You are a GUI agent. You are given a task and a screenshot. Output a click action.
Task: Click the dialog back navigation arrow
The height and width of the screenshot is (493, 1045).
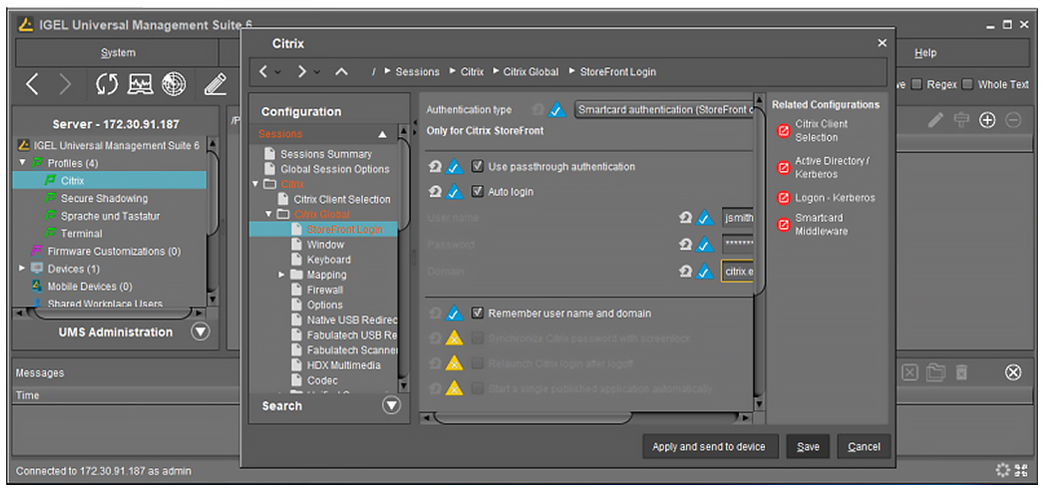[264, 71]
